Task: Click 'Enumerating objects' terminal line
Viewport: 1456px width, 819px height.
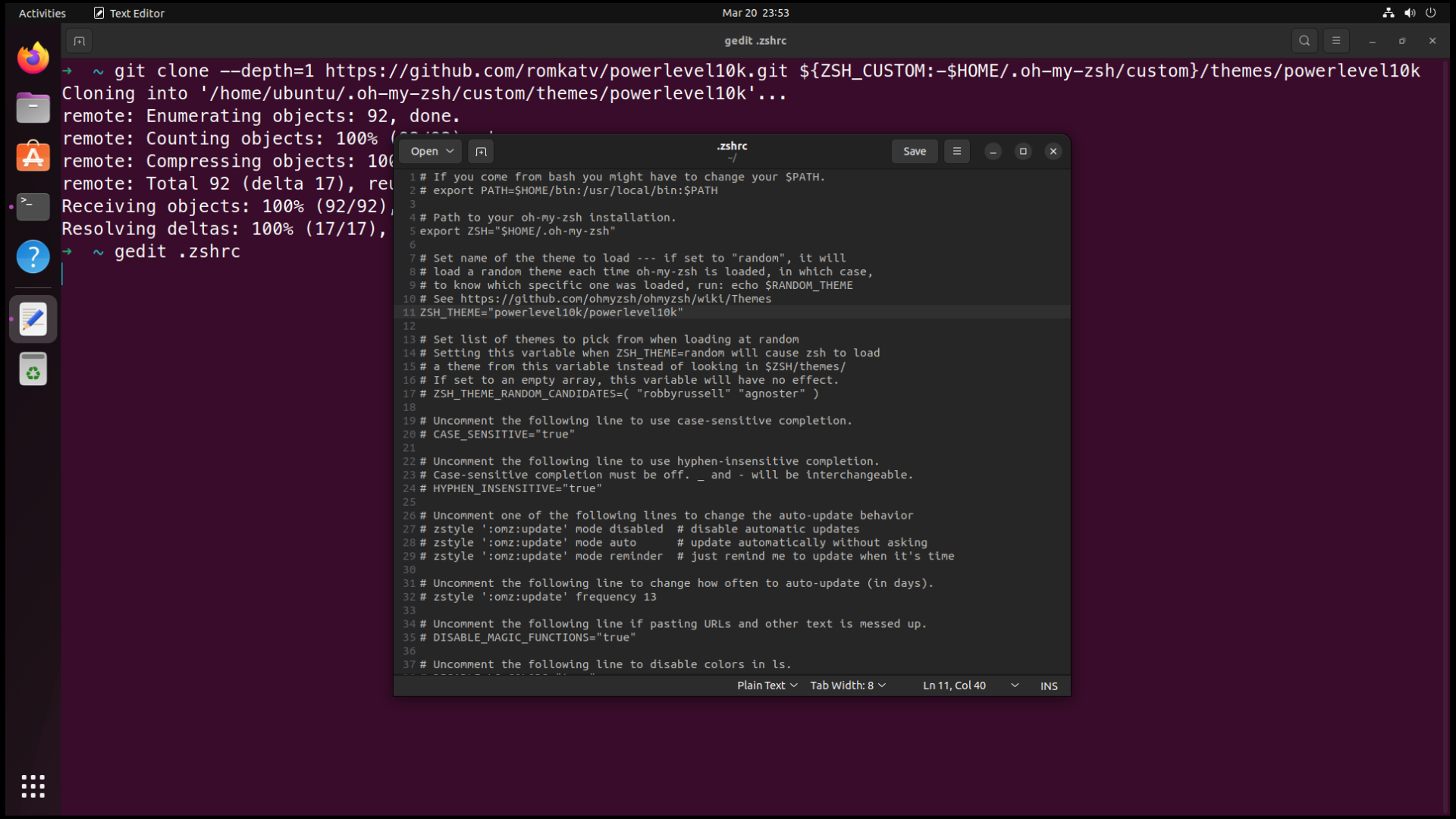Action: point(262,116)
